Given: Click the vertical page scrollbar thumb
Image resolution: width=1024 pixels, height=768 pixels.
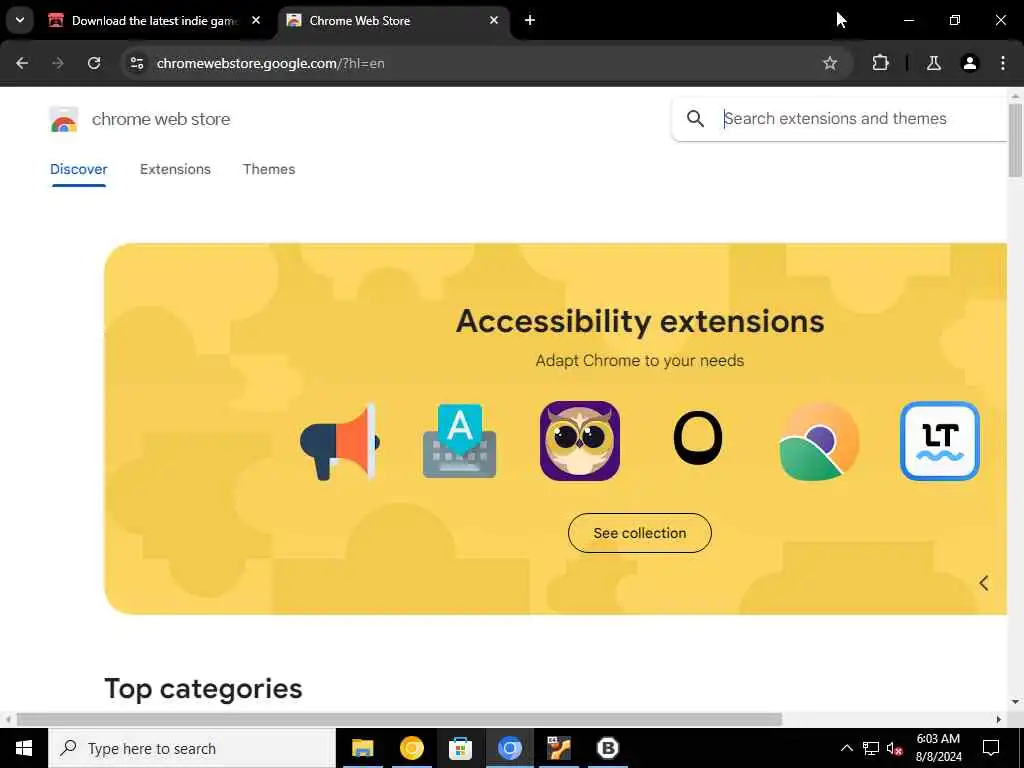Looking at the screenshot, I should coord(1015,140).
